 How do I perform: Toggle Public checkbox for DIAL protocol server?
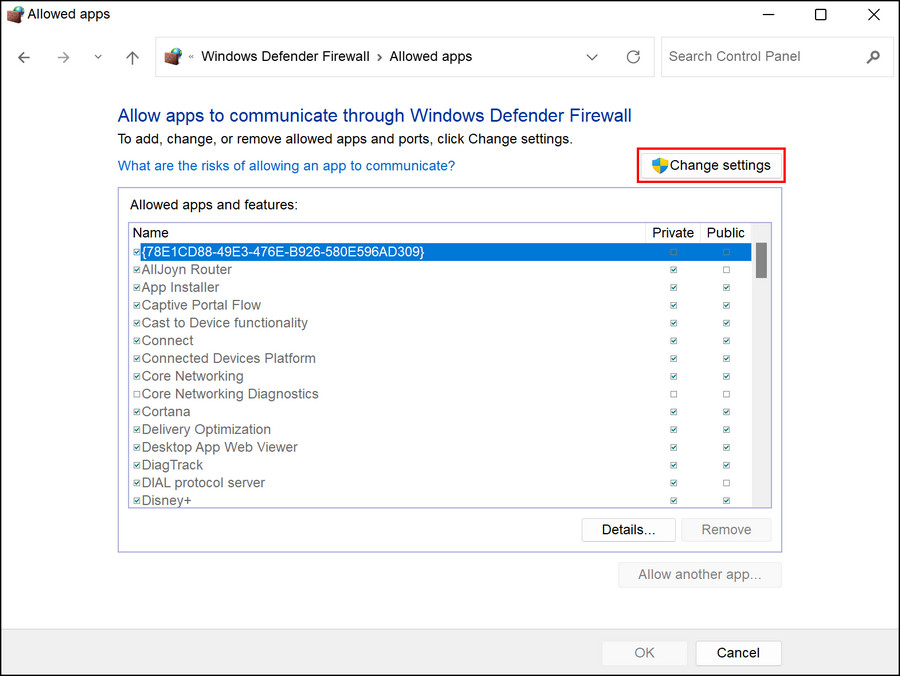726,483
